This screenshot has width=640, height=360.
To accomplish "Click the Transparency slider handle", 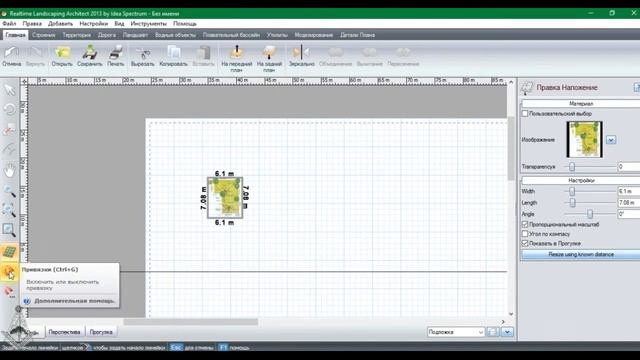I will 572,167.
